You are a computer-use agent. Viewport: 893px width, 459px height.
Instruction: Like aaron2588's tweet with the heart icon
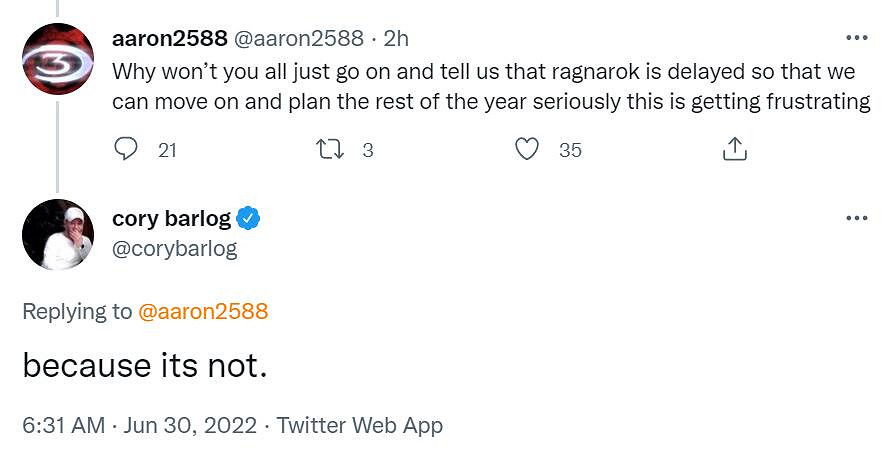(527, 150)
